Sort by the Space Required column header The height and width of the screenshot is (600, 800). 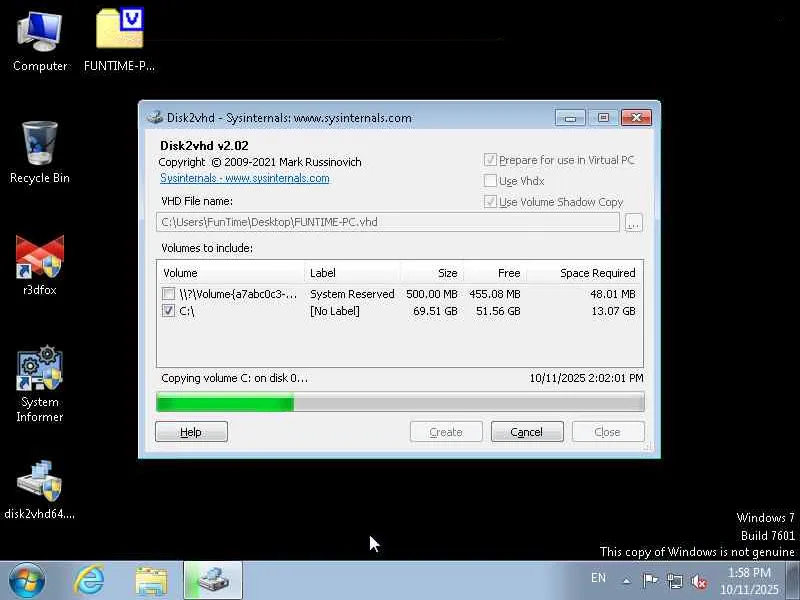(585, 273)
